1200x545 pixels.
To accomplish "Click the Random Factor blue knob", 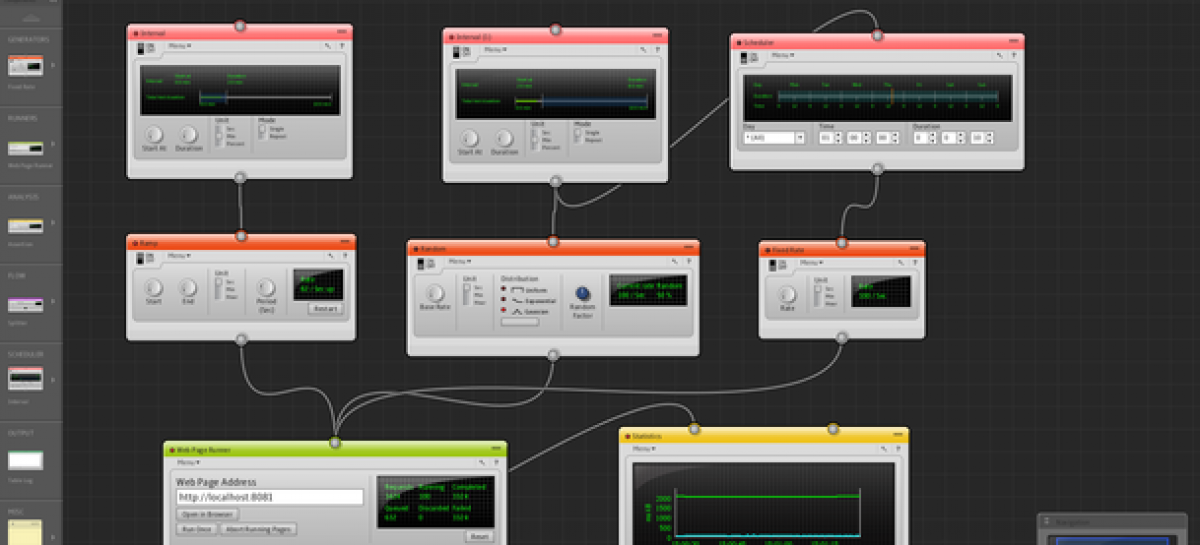I will coord(584,293).
